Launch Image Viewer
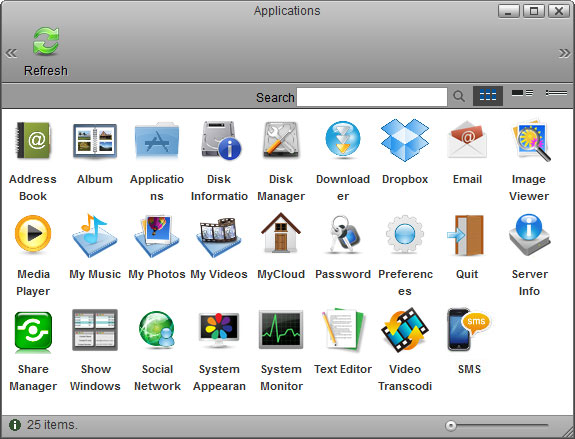575x439 pixels. (x=531, y=140)
